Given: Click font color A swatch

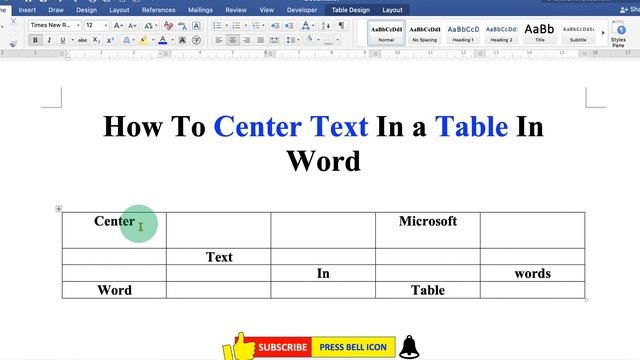Looking at the screenshot, I should pyautogui.click(x=163, y=40).
